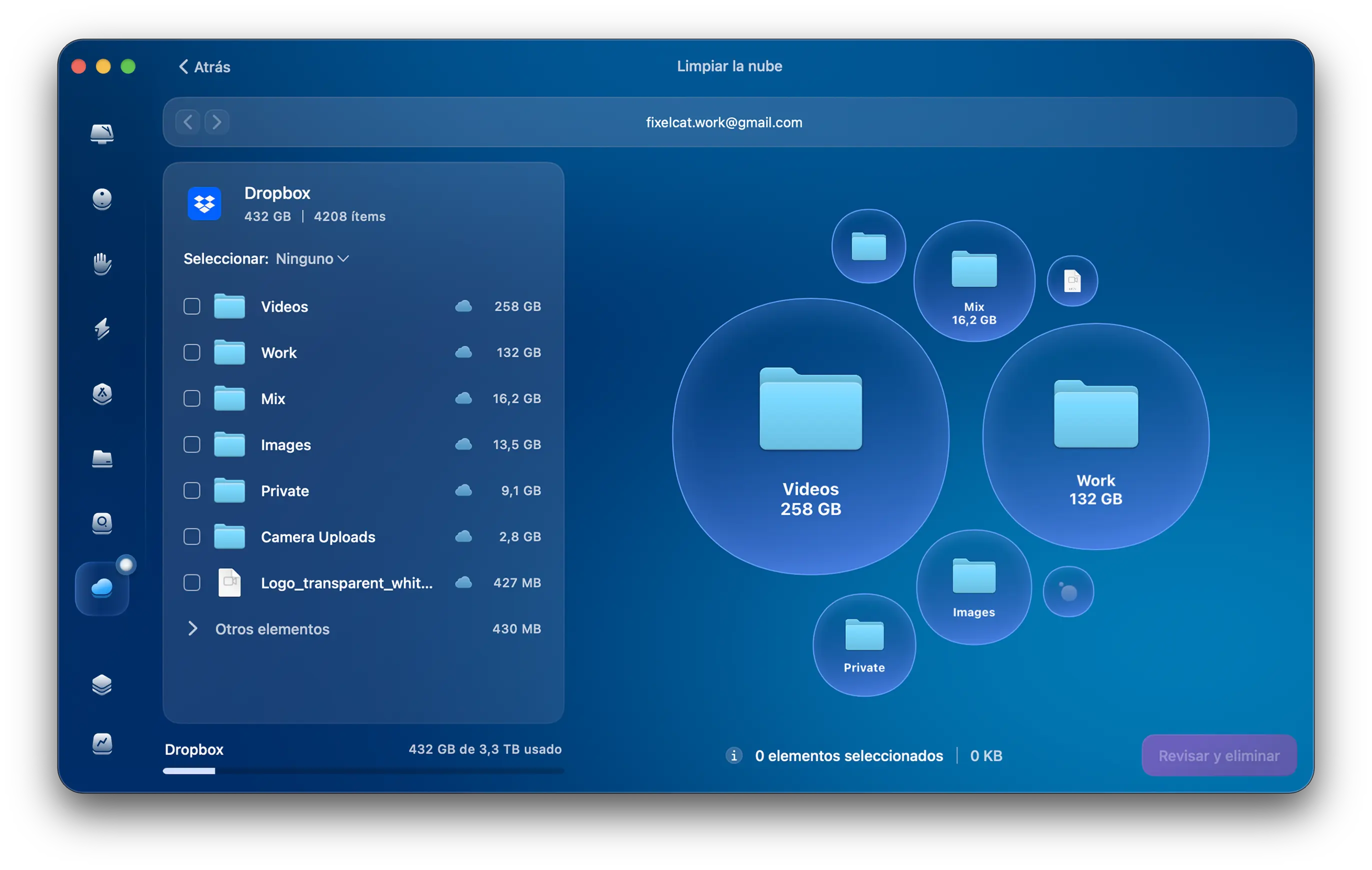The image size is (1372, 870).
Task: Check the Videos folder checkbox
Action: [192, 306]
